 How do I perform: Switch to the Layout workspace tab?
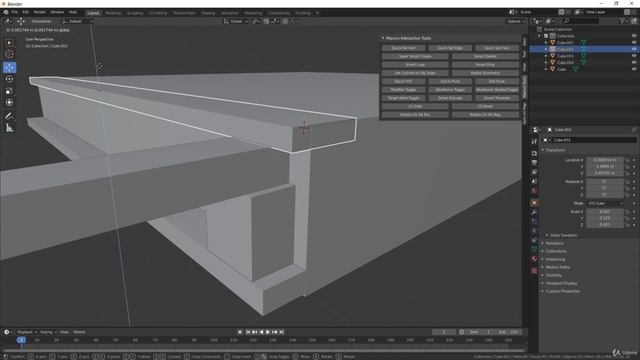[x=93, y=13]
